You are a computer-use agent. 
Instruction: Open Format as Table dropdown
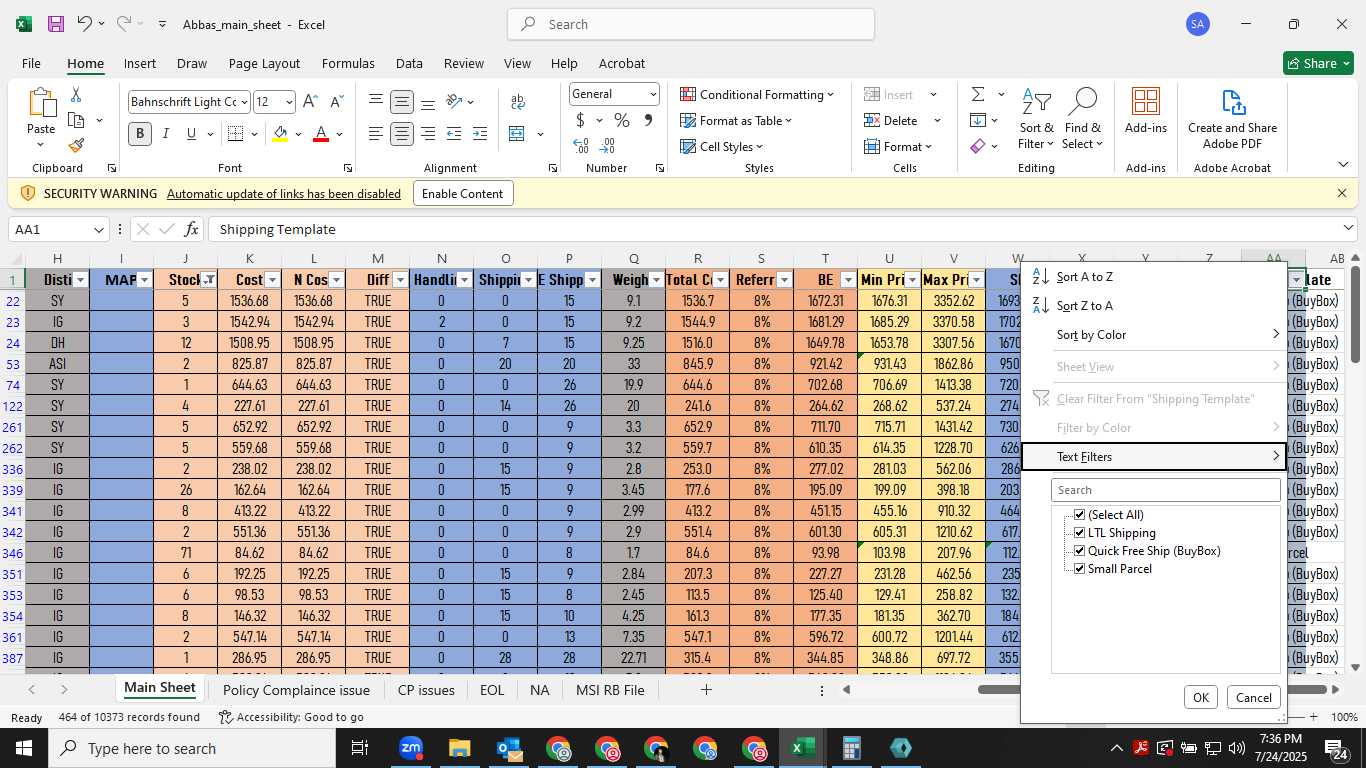click(736, 120)
